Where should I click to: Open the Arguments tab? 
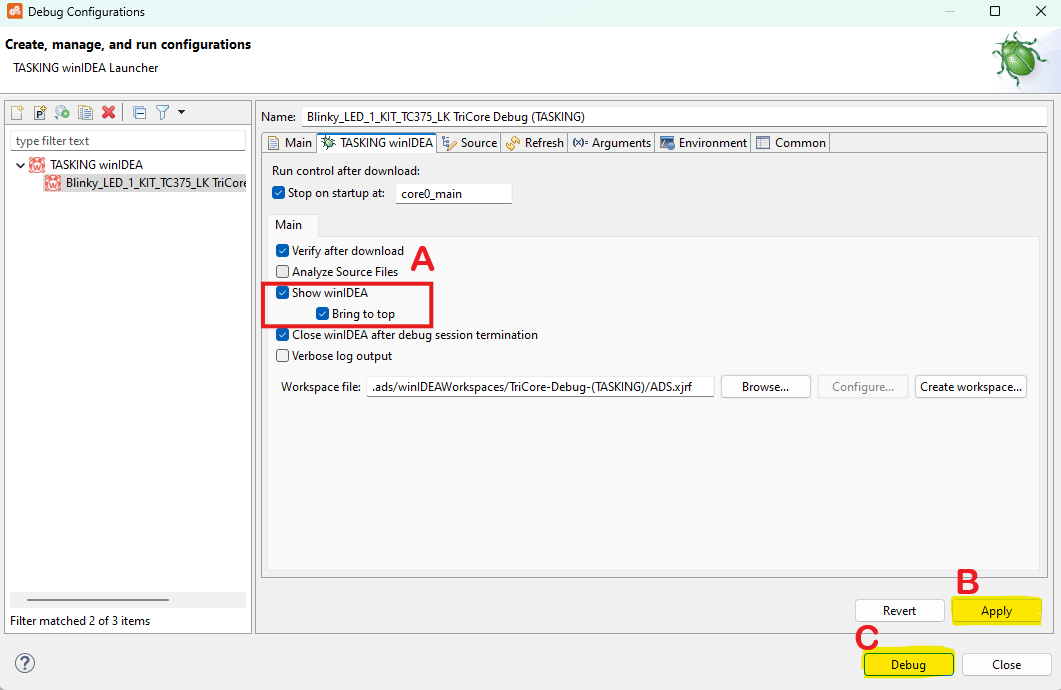coord(610,142)
